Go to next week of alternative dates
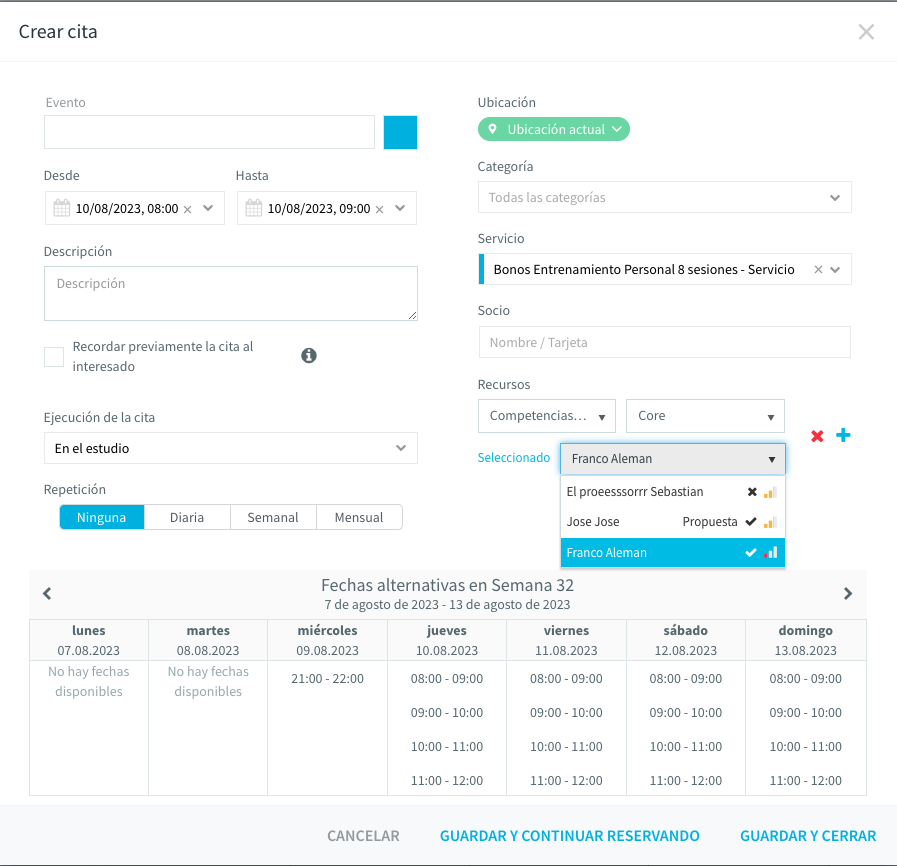Image resolution: width=897 pixels, height=866 pixels. click(848, 594)
